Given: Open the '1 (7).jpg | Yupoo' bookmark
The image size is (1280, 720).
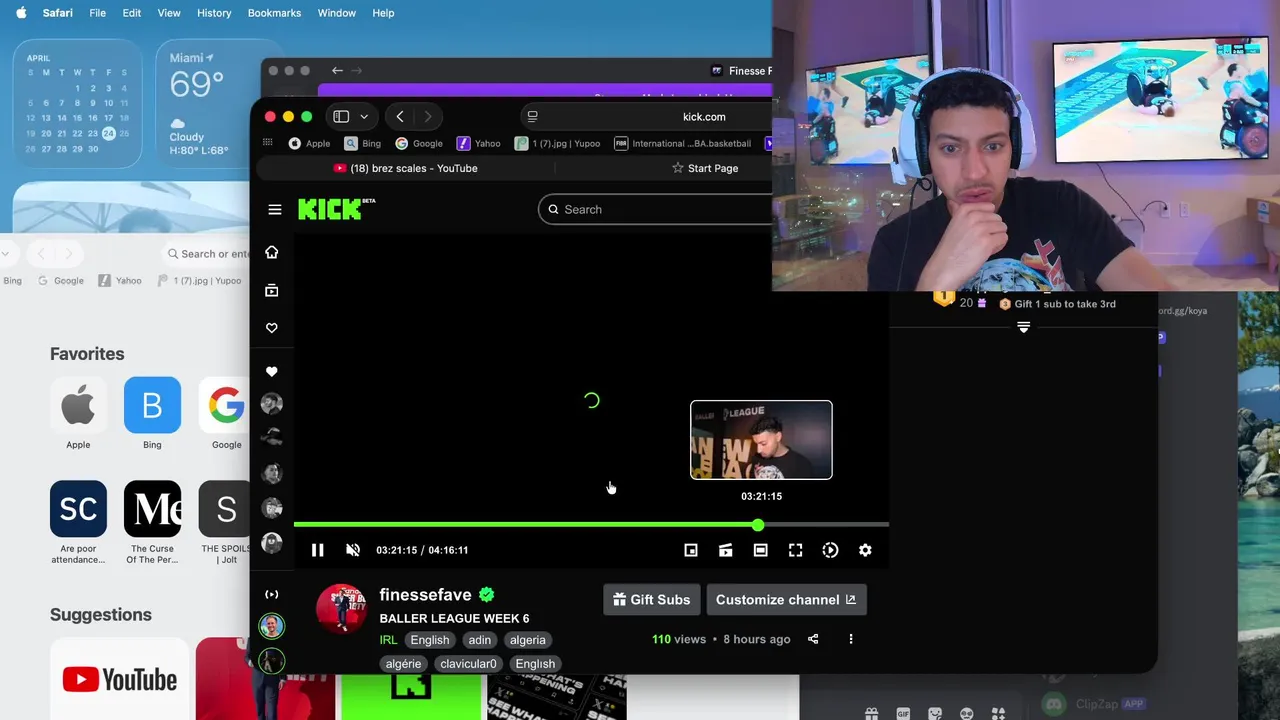Looking at the screenshot, I should (557, 143).
